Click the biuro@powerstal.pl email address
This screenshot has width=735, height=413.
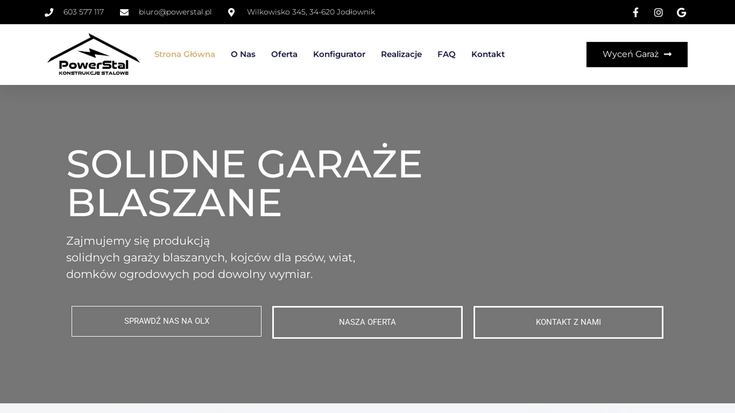click(175, 12)
